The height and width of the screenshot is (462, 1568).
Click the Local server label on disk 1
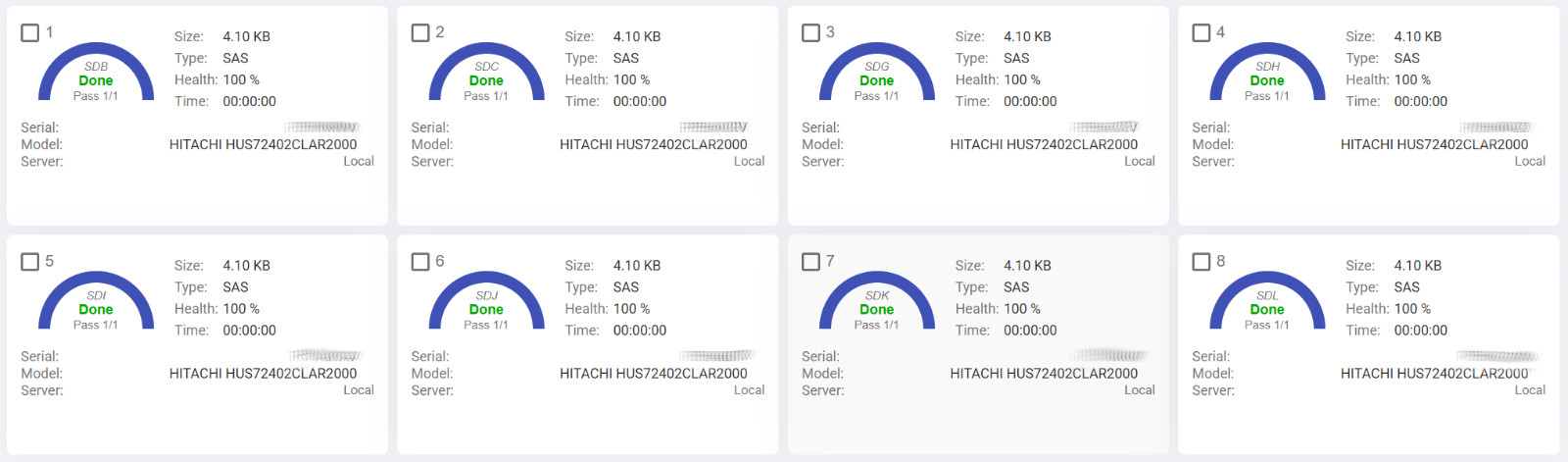359,161
